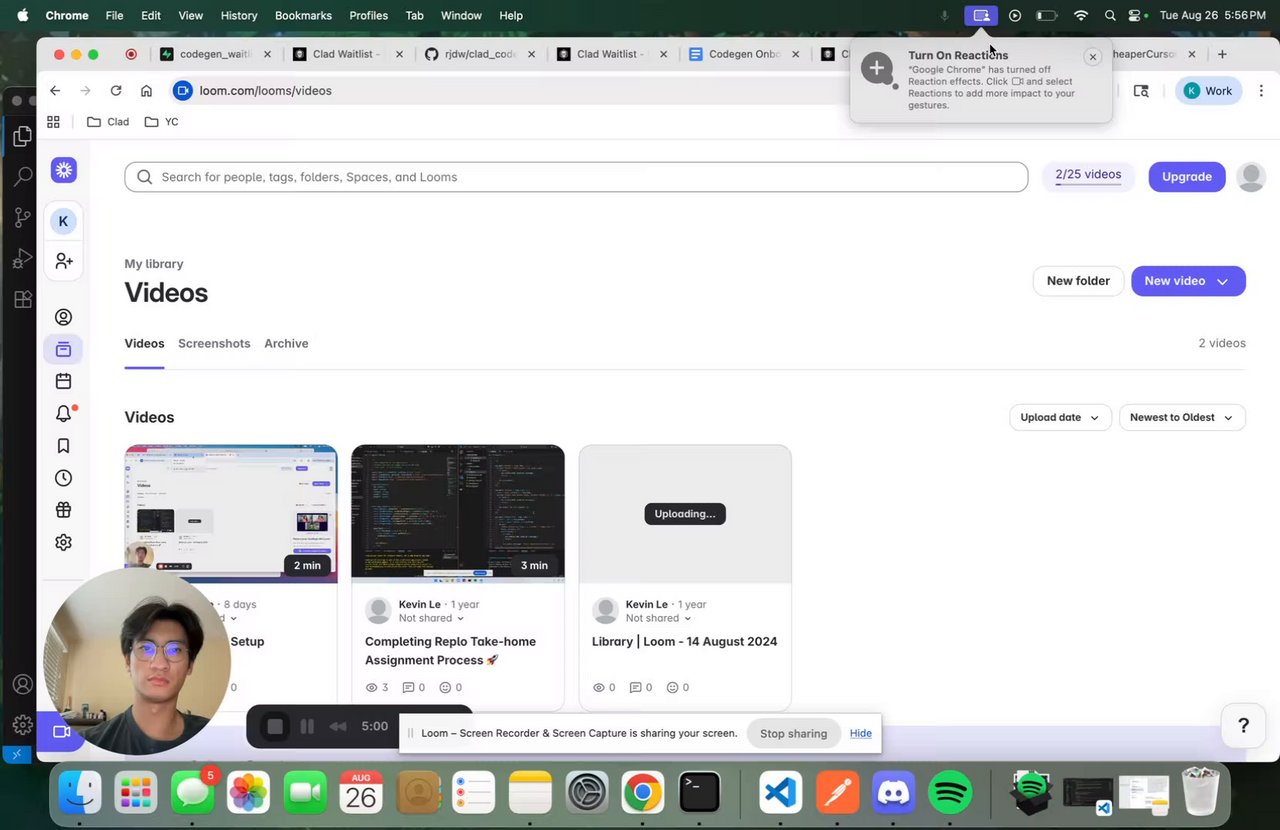The width and height of the screenshot is (1280, 830).
Task: Open the notifications bell
Action: [x=64, y=413]
